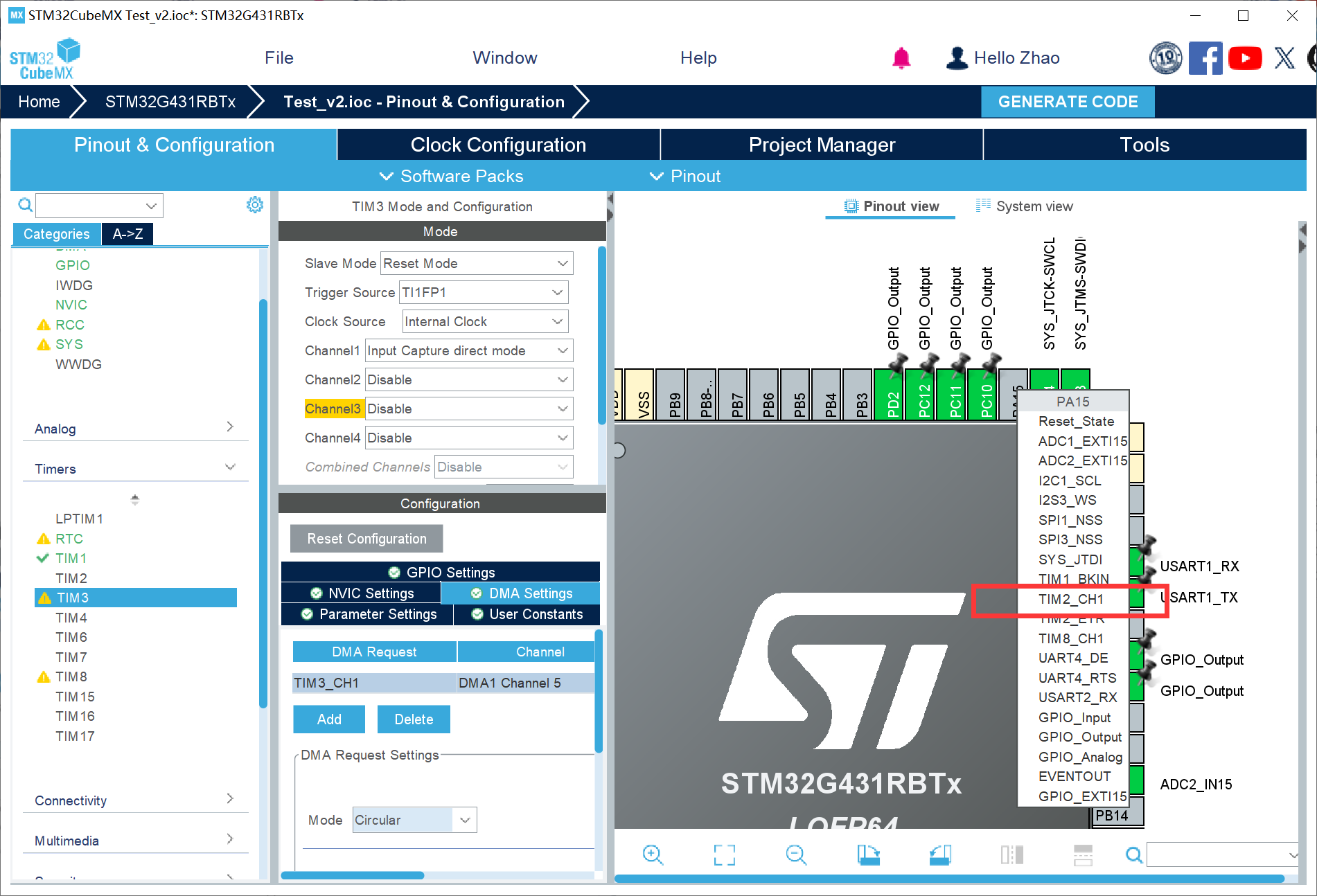Viewport: 1317px width, 896px height.
Task: Open the Channel1 mode dropdown
Action: 469,351
